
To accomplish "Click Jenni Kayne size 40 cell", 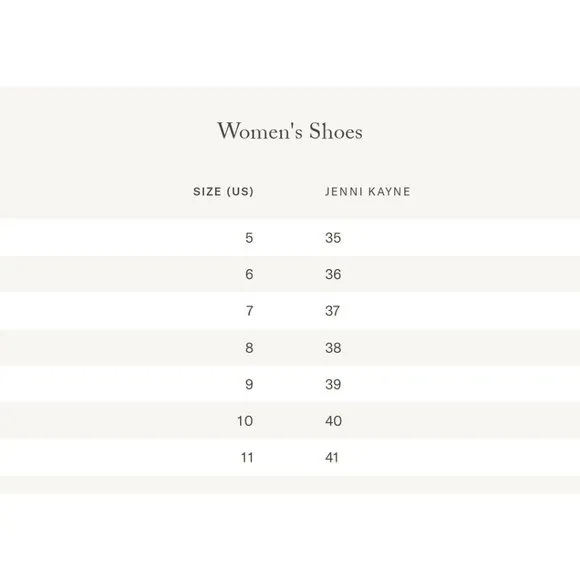I will pyautogui.click(x=334, y=421).
